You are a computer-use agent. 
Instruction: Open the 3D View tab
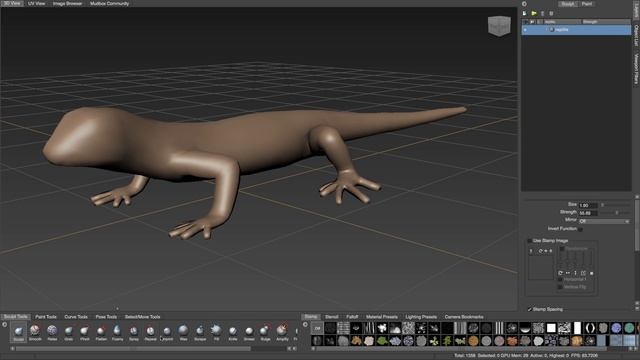tap(12, 3)
